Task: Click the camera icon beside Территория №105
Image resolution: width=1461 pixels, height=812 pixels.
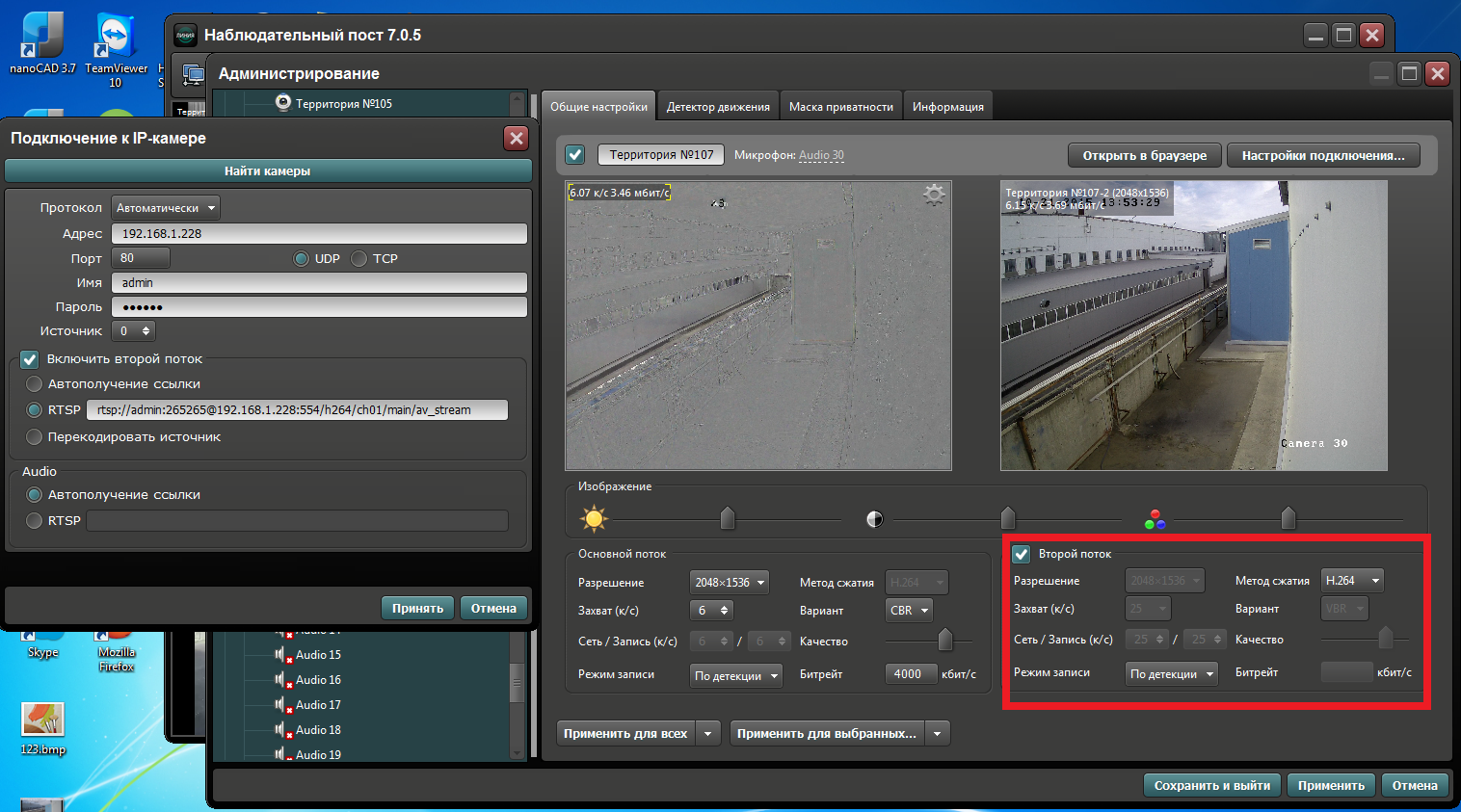Action: tap(282, 103)
